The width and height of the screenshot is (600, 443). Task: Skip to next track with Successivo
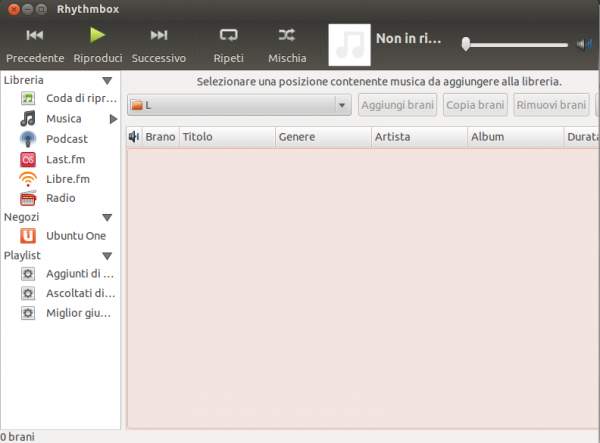point(158,35)
